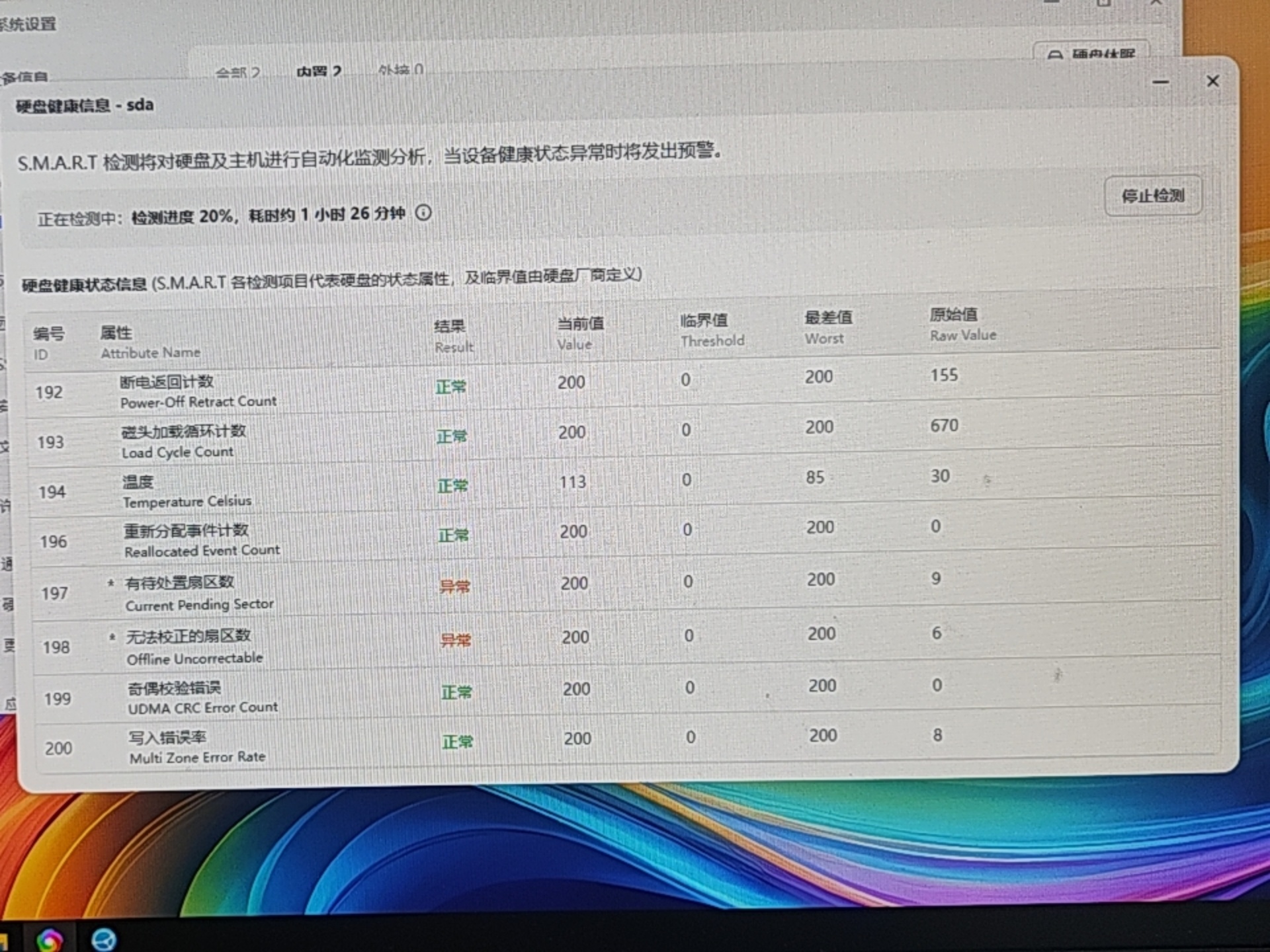Switch to the 全部 2 tab
The width and height of the screenshot is (1270, 952).
click(x=237, y=72)
